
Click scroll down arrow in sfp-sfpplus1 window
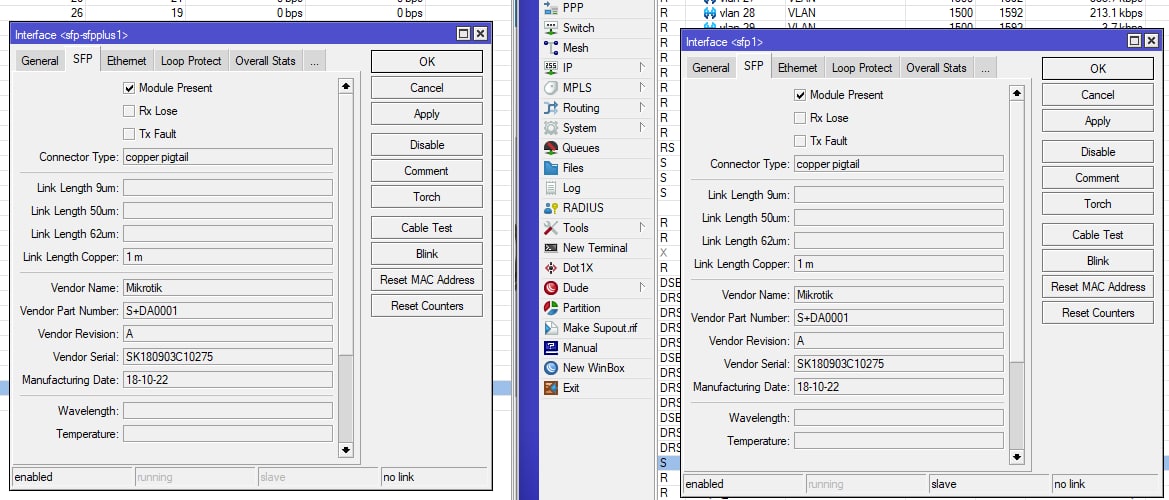pyautogui.click(x=345, y=450)
